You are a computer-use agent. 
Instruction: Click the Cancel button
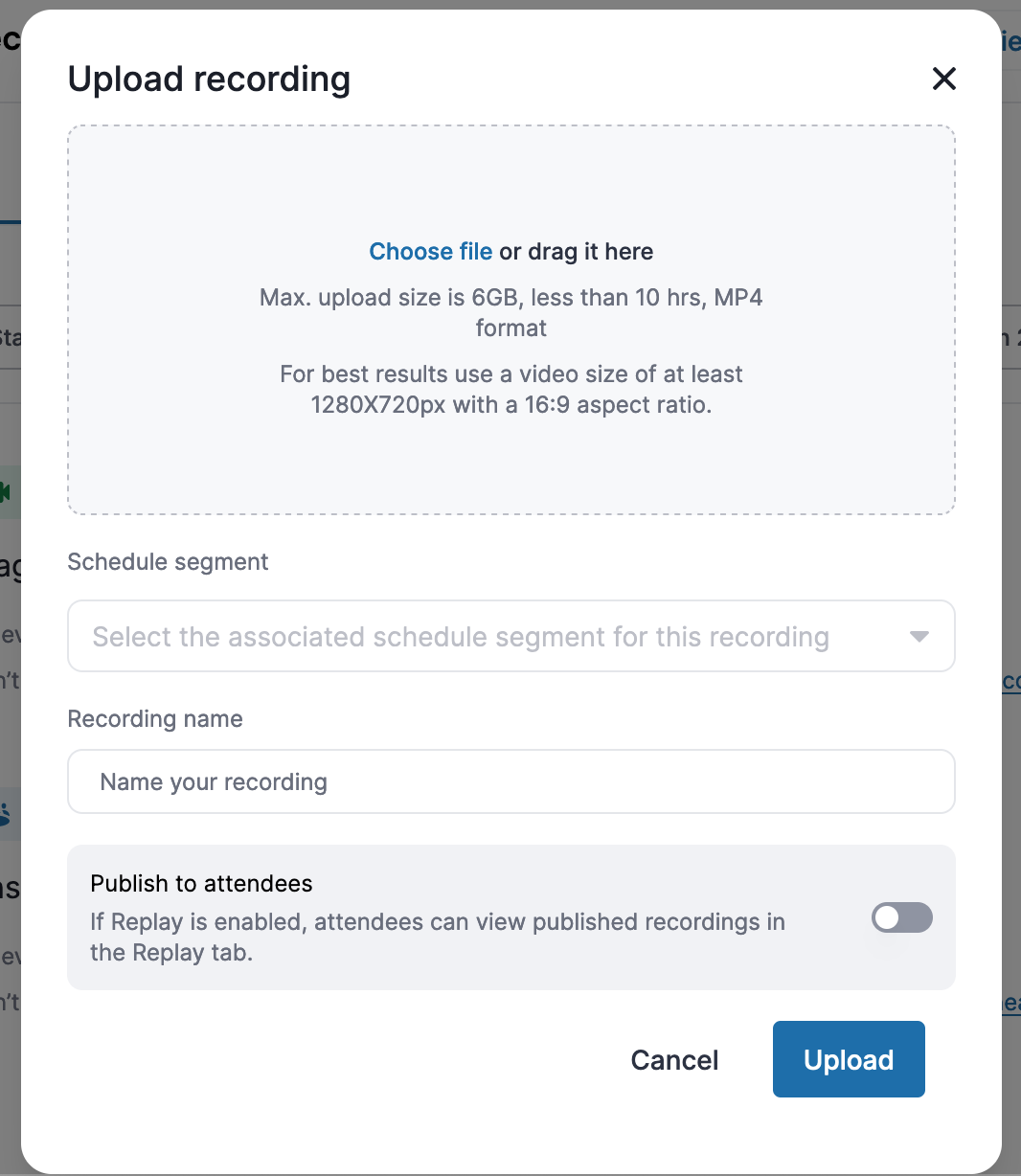tap(674, 1060)
